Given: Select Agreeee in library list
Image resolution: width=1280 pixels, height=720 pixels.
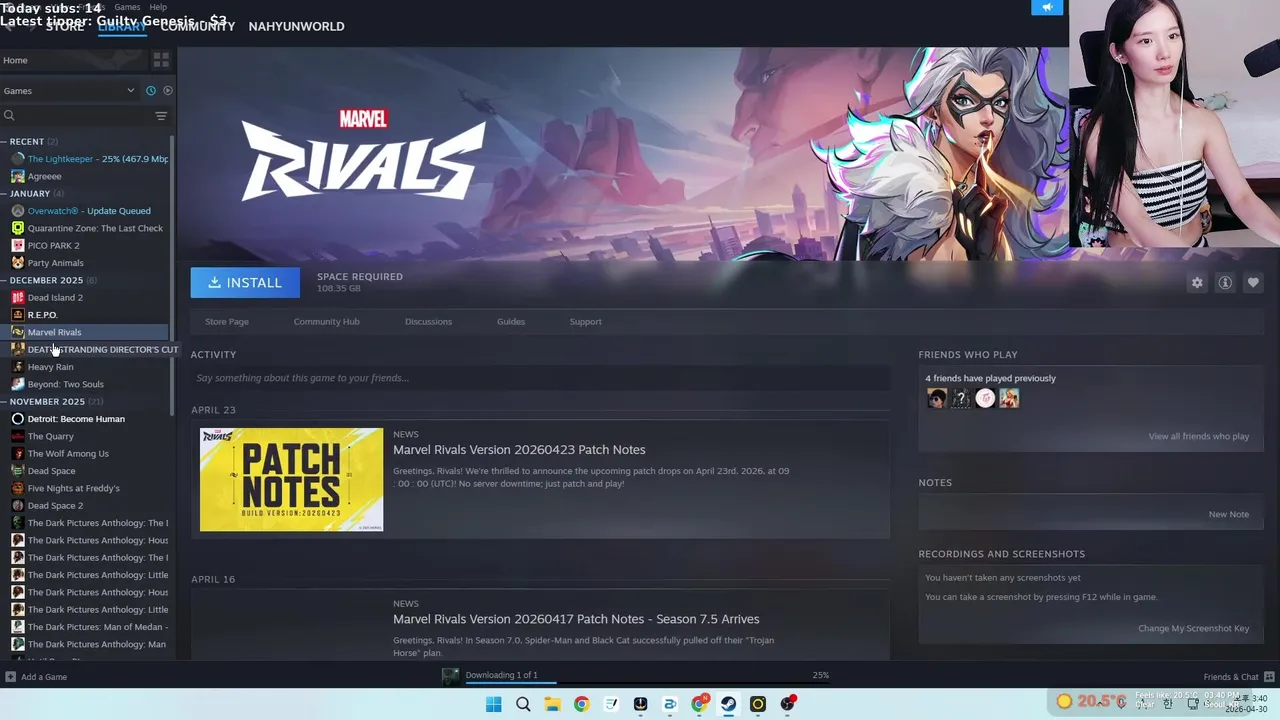Looking at the screenshot, I should [44, 176].
